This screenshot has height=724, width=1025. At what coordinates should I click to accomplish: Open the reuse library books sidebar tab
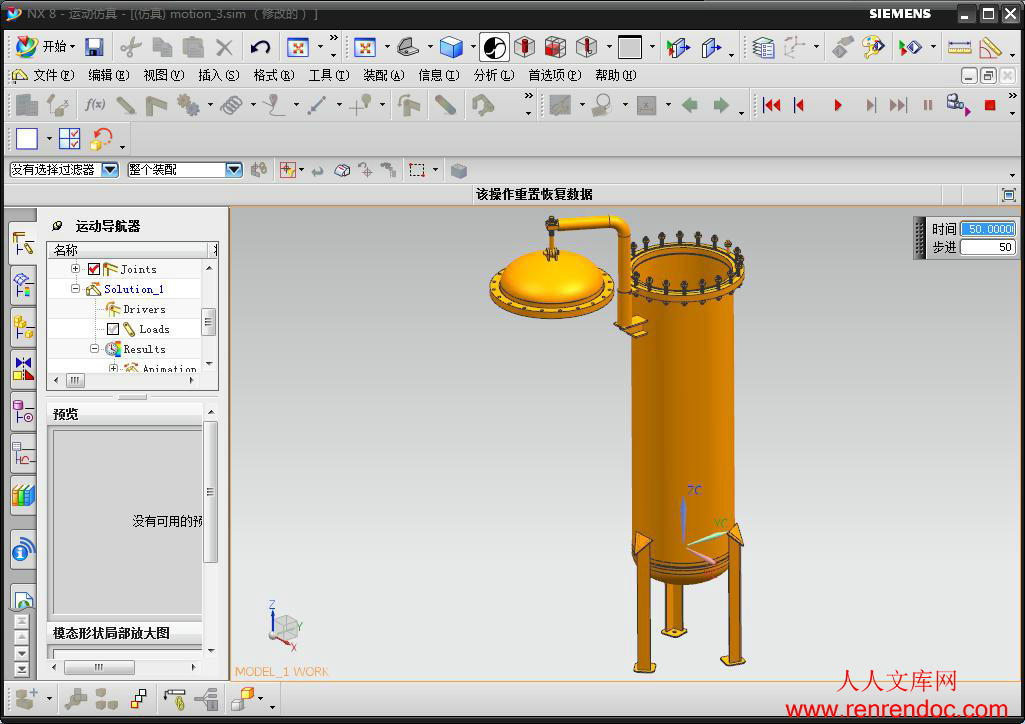tap(23, 495)
